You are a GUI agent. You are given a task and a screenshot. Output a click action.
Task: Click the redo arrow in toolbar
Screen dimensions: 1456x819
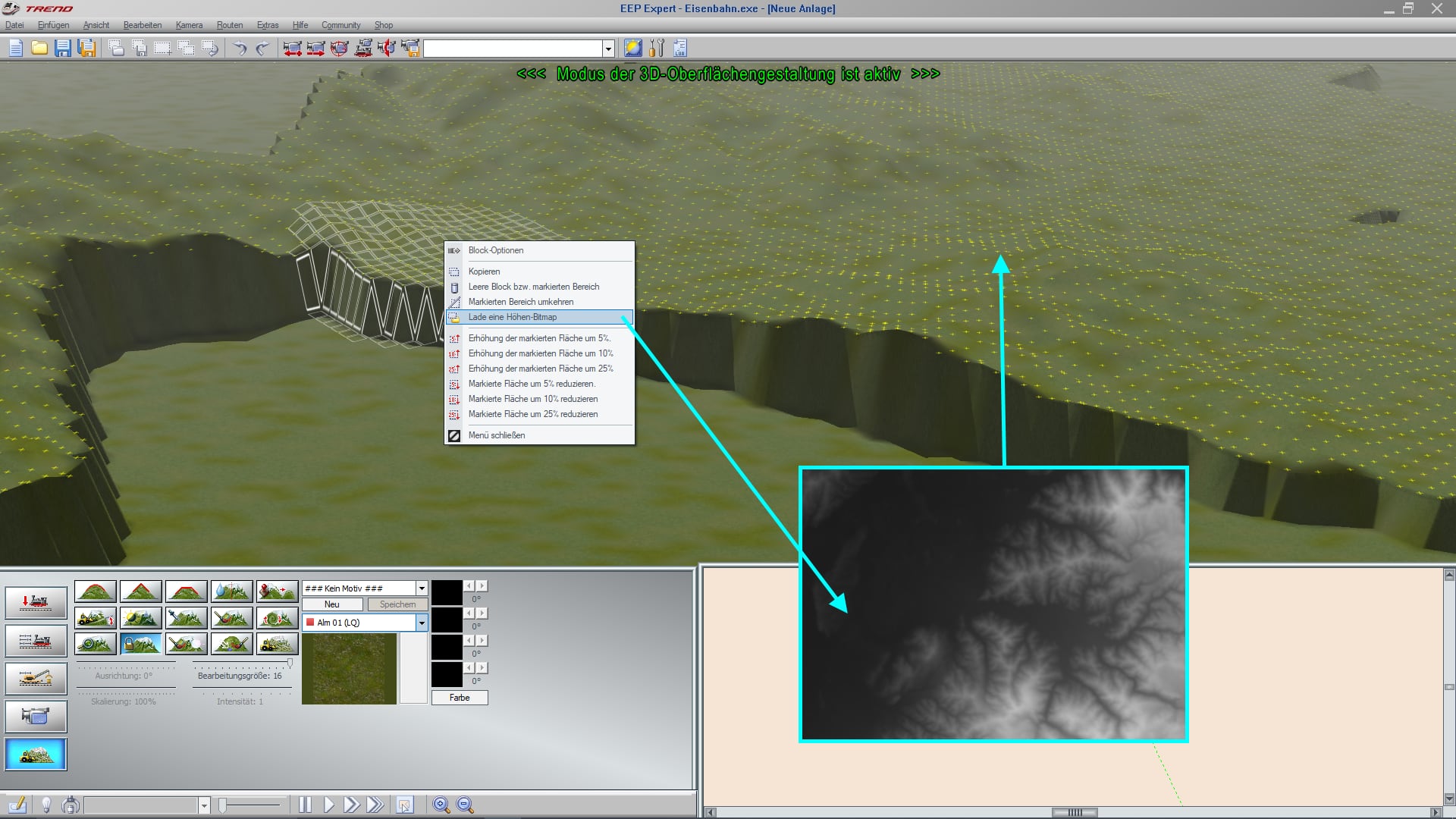tap(262, 49)
